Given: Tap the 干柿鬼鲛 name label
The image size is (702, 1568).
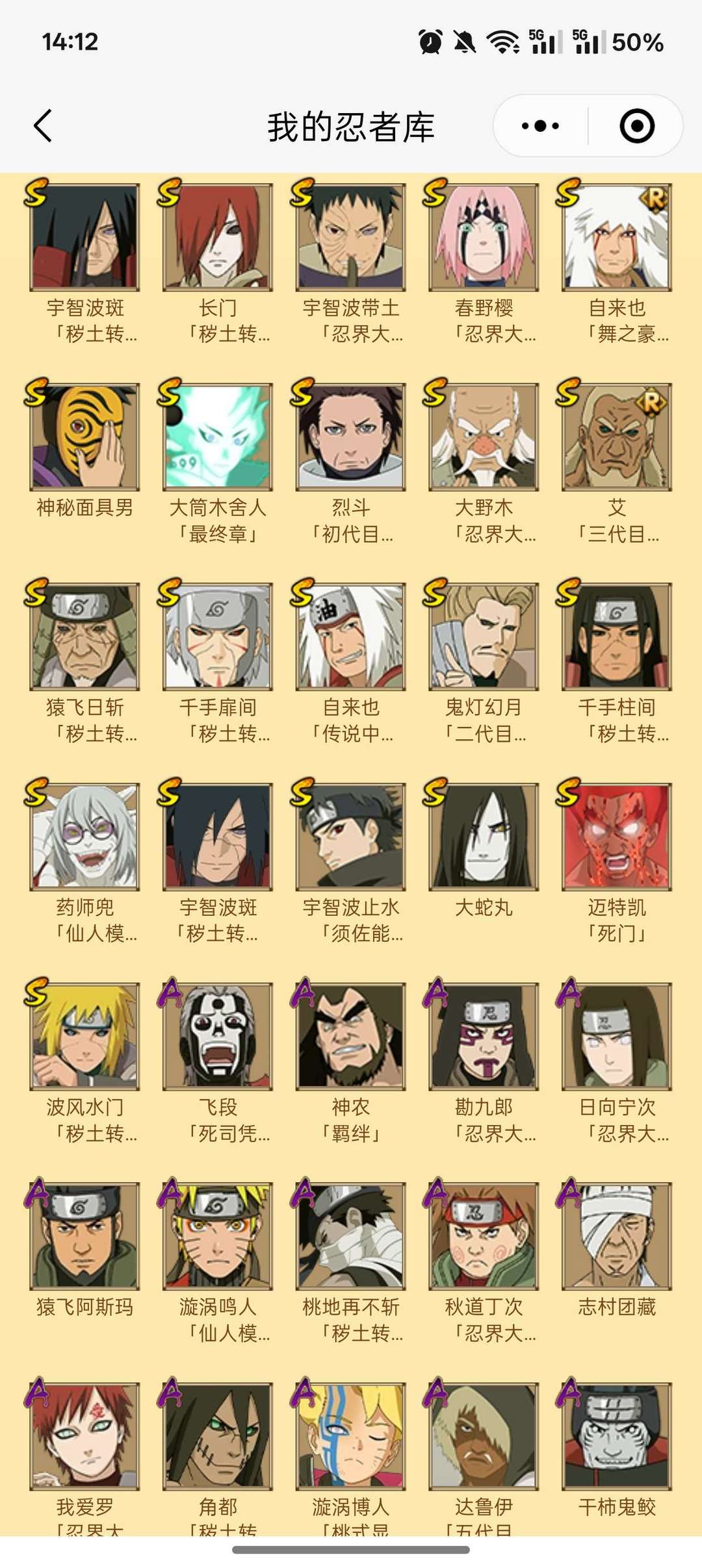Looking at the screenshot, I should tap(617, 1507).
